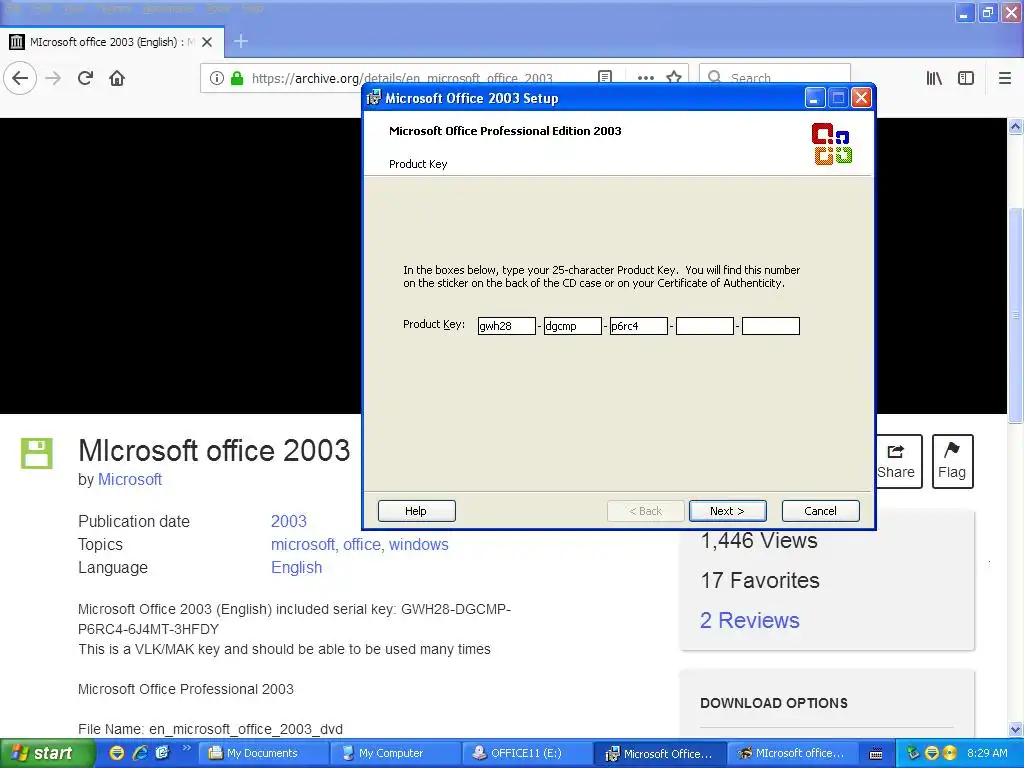
Task: Open the Firefox hamburger menu
Action: point(1005,78)
